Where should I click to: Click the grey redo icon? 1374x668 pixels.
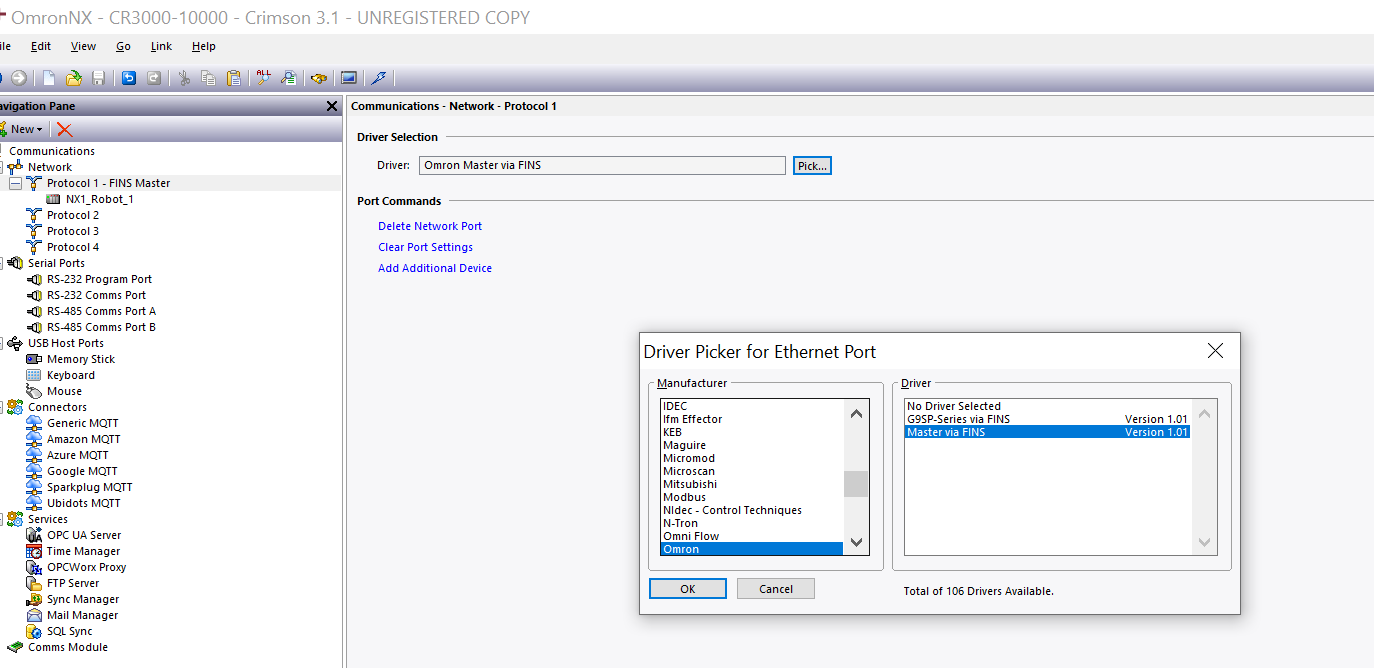click(154, 78)
